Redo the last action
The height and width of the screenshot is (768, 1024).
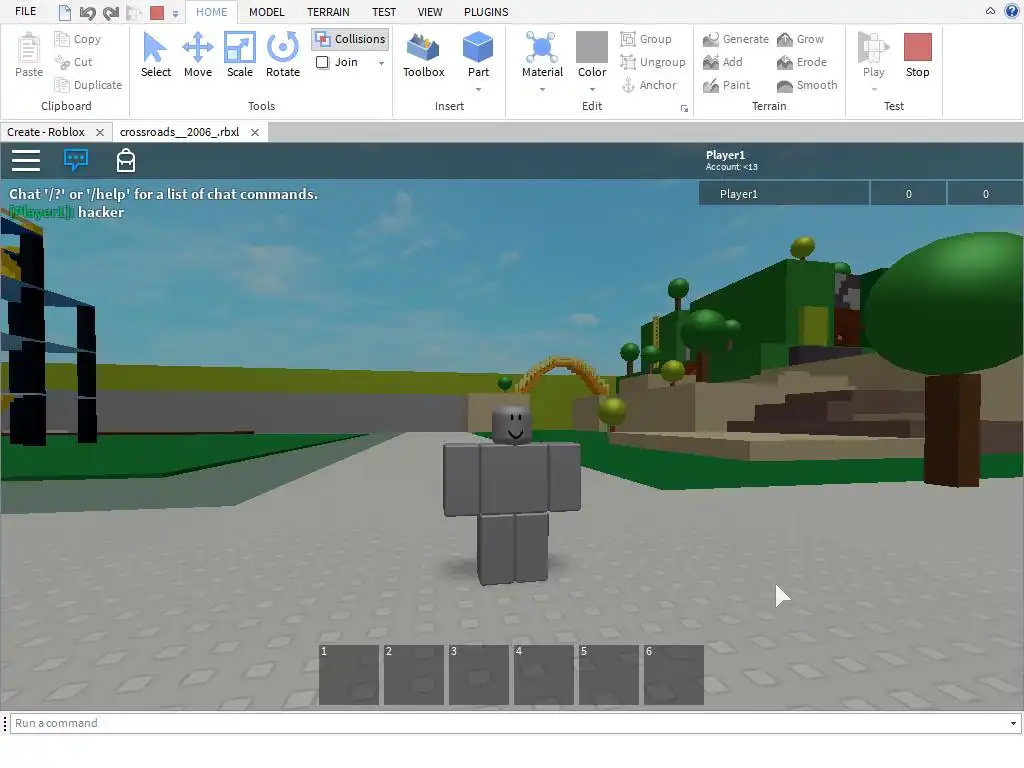[x=111, y=12]
